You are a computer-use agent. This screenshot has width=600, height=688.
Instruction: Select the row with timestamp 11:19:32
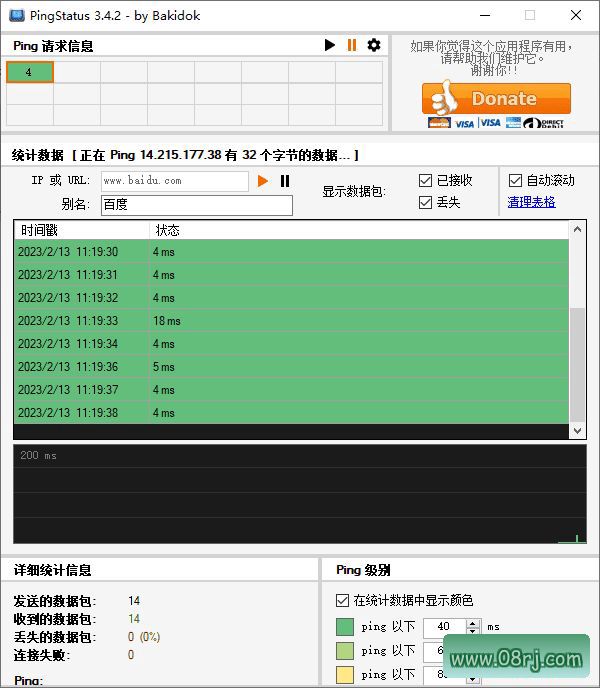291,298
